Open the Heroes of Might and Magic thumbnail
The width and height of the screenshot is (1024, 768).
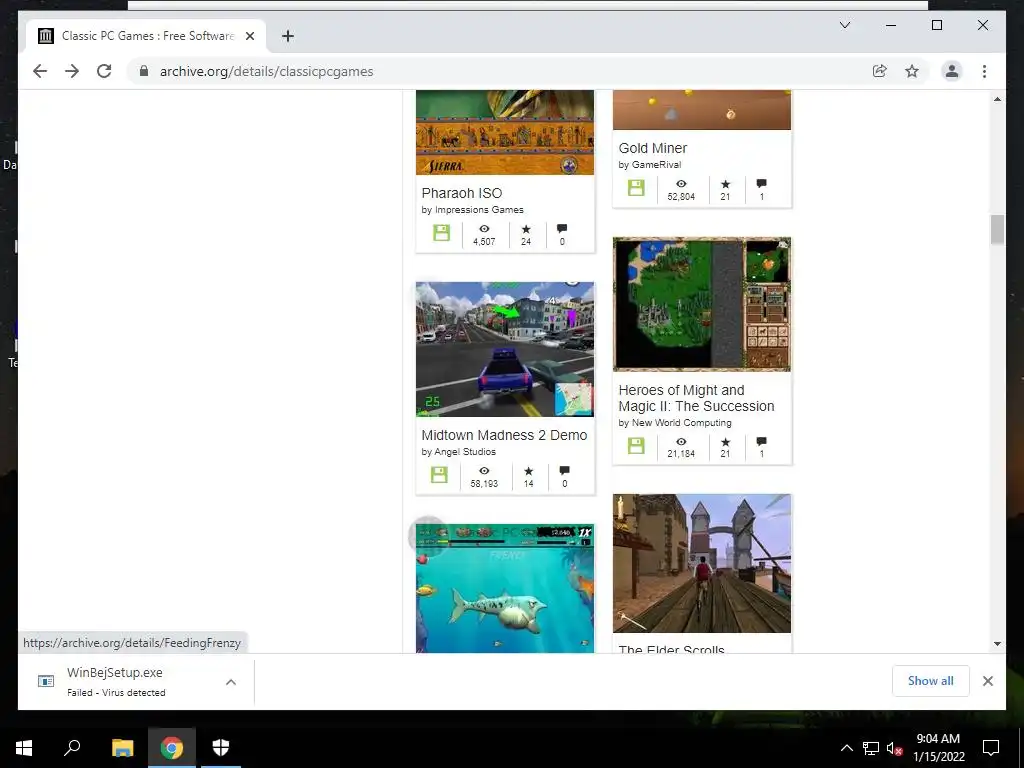pyautogui.click(x=701, y=304)
